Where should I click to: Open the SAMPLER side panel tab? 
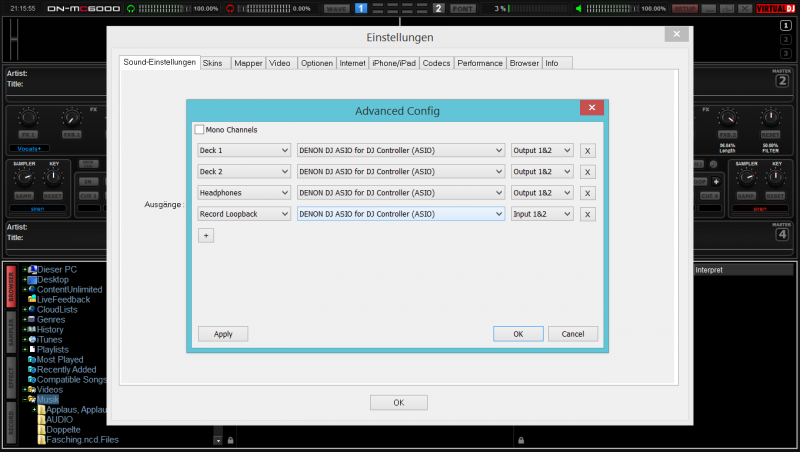click(x=11, y=332)
